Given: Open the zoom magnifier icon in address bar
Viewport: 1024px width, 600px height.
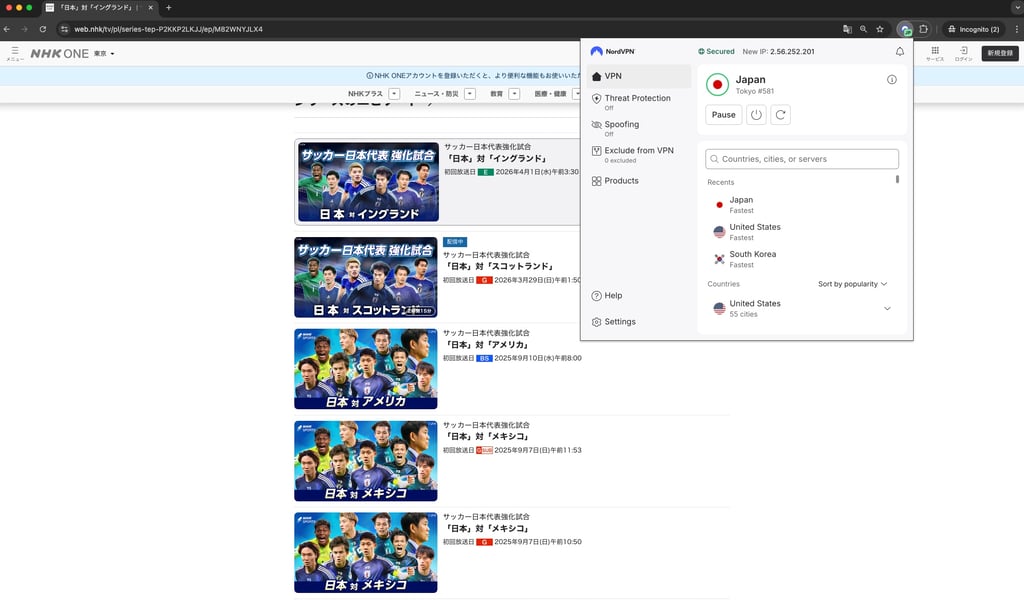Looking at the screenshot, I should [863, 29].
